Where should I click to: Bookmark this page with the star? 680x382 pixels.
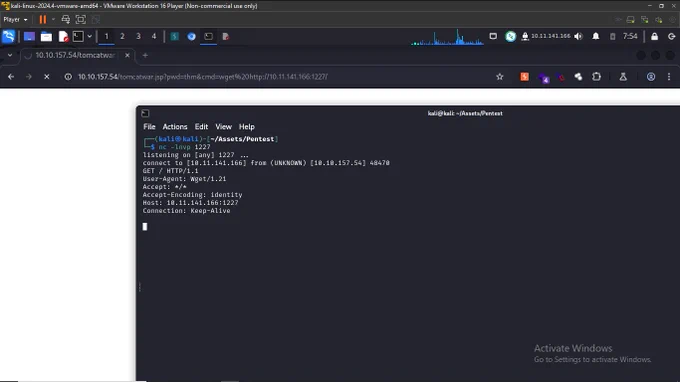(x=500, y=77)
